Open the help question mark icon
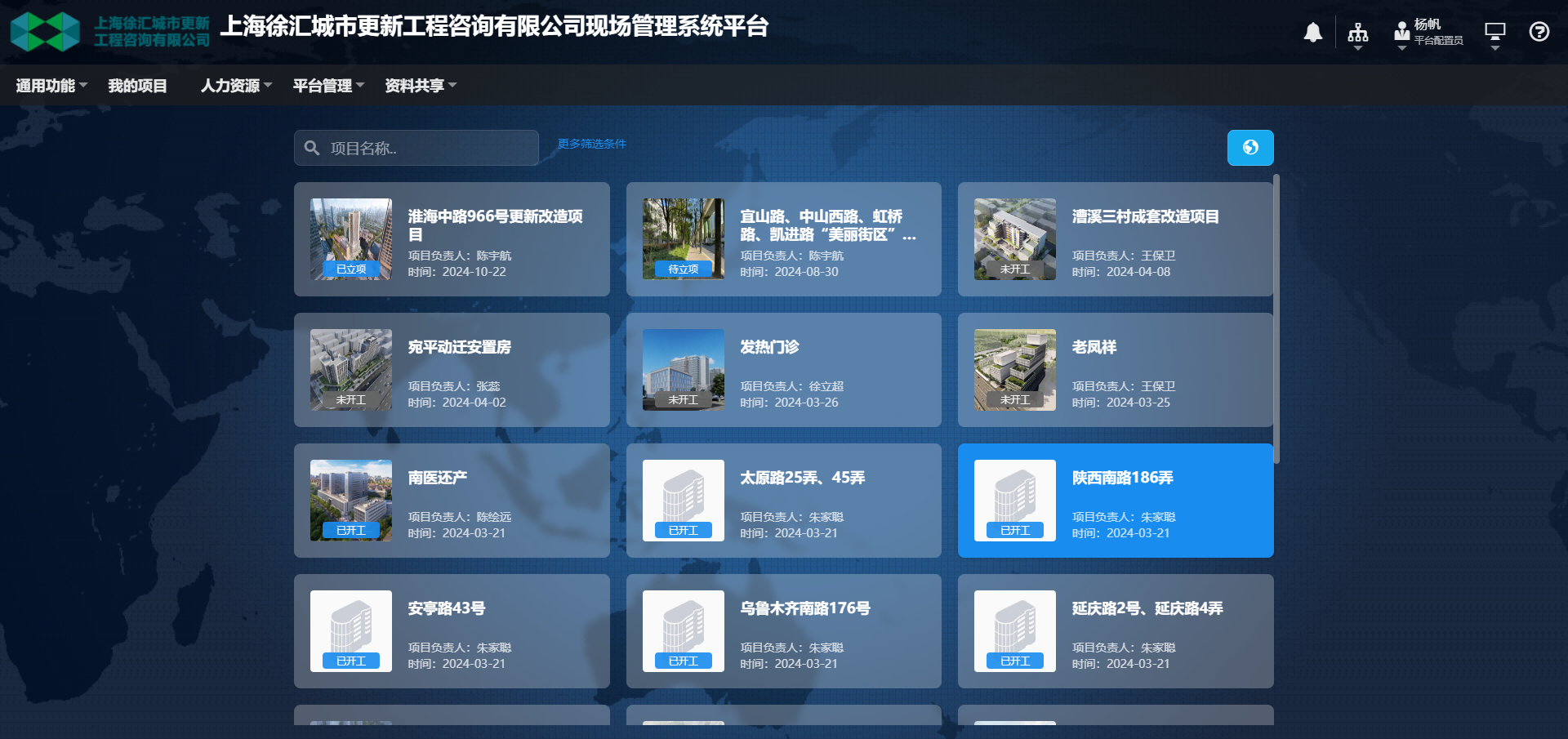Image resolution: width=1568 pixels, height=739 pixels. (x=1539, y=32)
